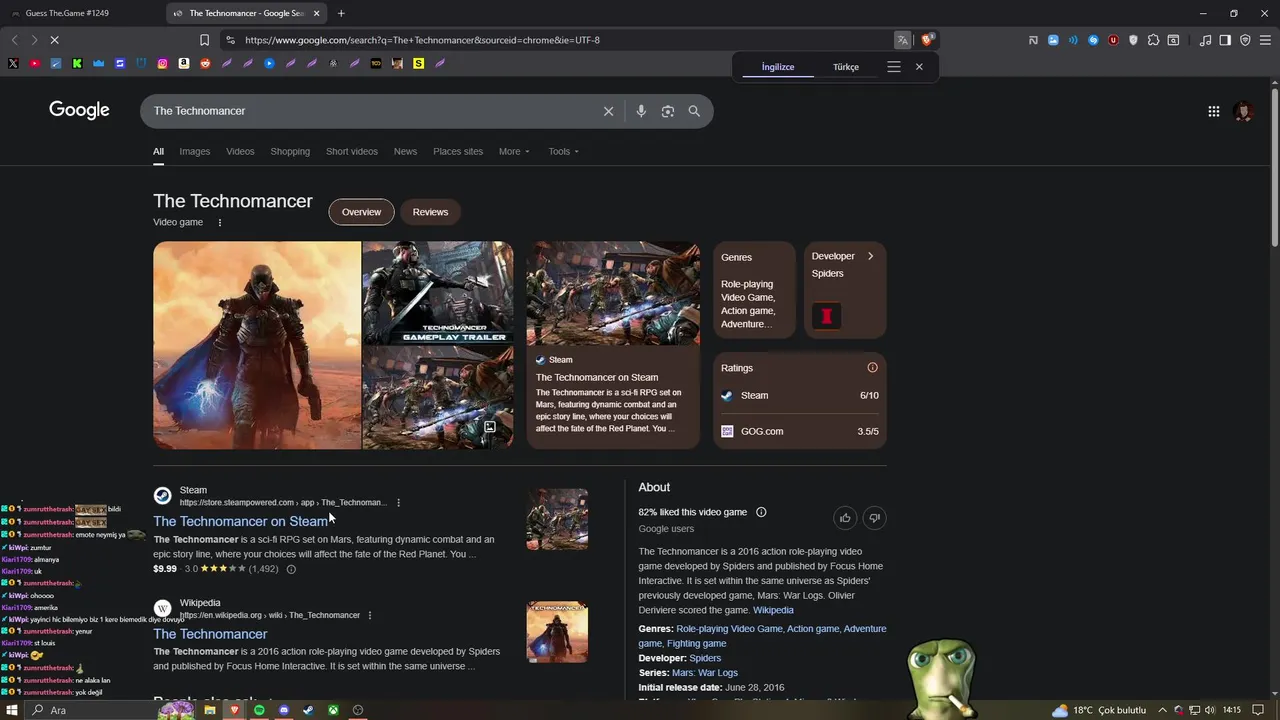Viewport: 1280px width, 720px height.
Task: Open three-dot menu of Steam result
Action: (x=398, y=503)
